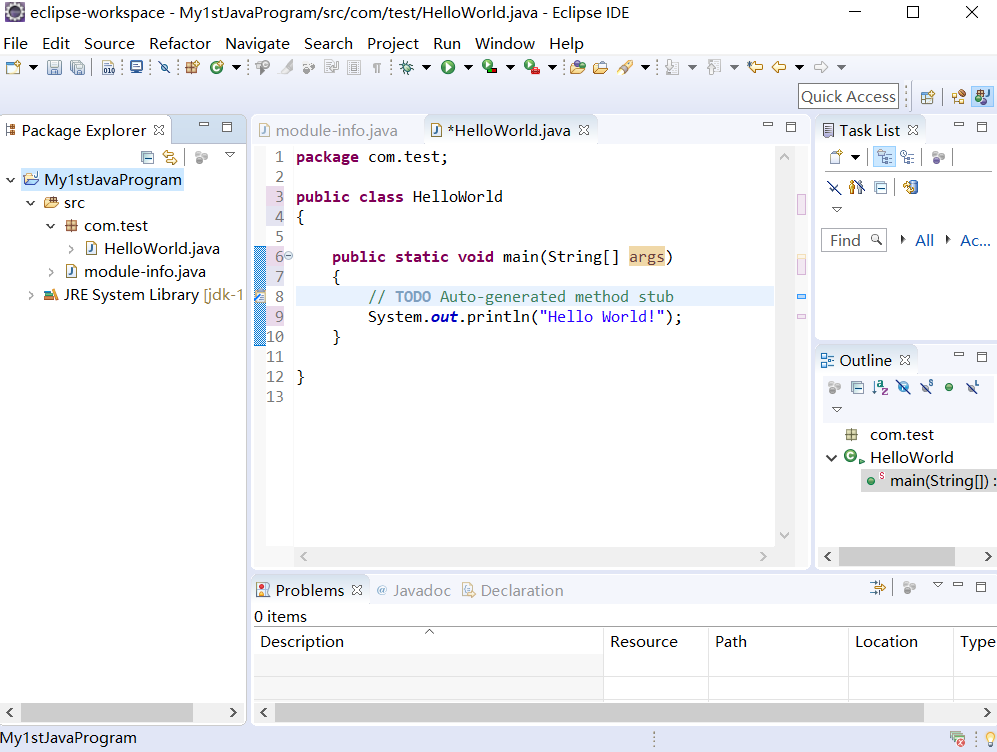Toggle Link with Editor in Package Explorer
Image resolution: width=997 pixels, height=752 pixels.
170,157
